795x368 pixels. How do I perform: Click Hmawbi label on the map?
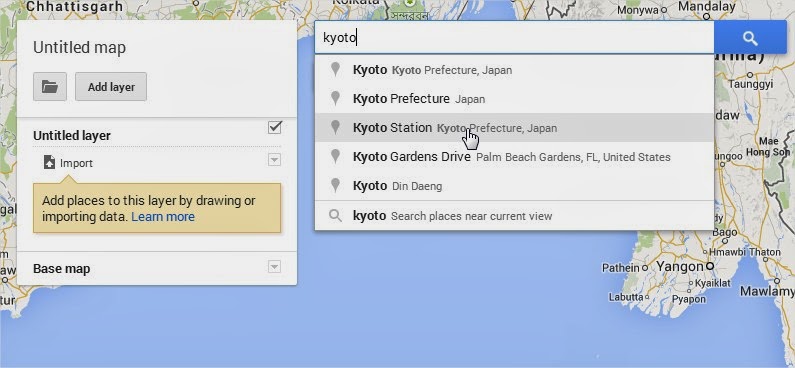[728, 252]
